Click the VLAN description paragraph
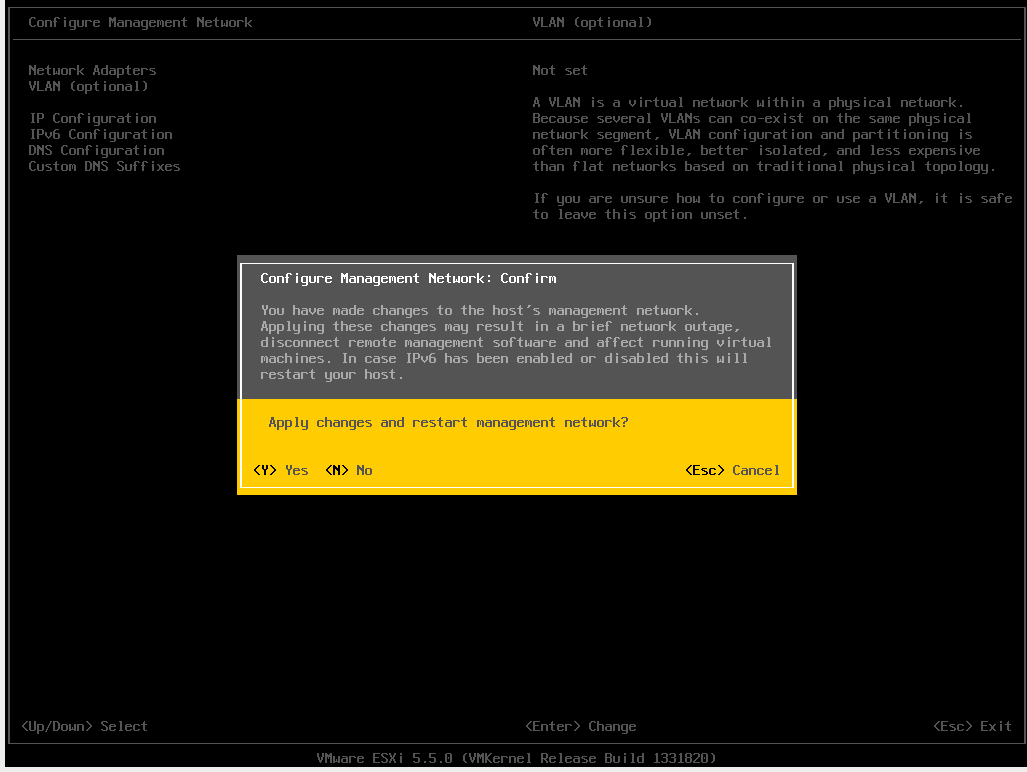The width and height of the screenshot is (1027, 772). (760, 134)
